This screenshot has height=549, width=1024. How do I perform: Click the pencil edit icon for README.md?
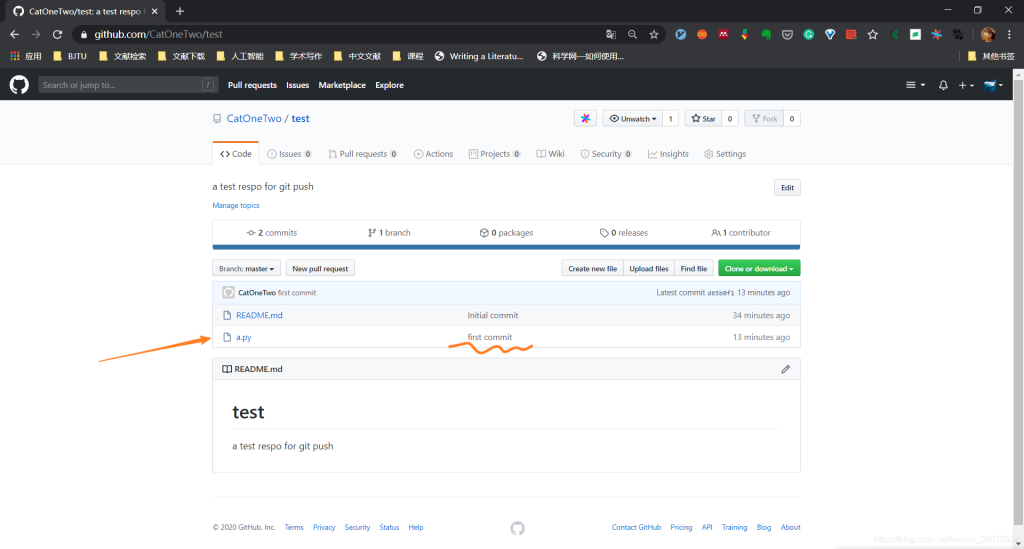coord(786,369)
